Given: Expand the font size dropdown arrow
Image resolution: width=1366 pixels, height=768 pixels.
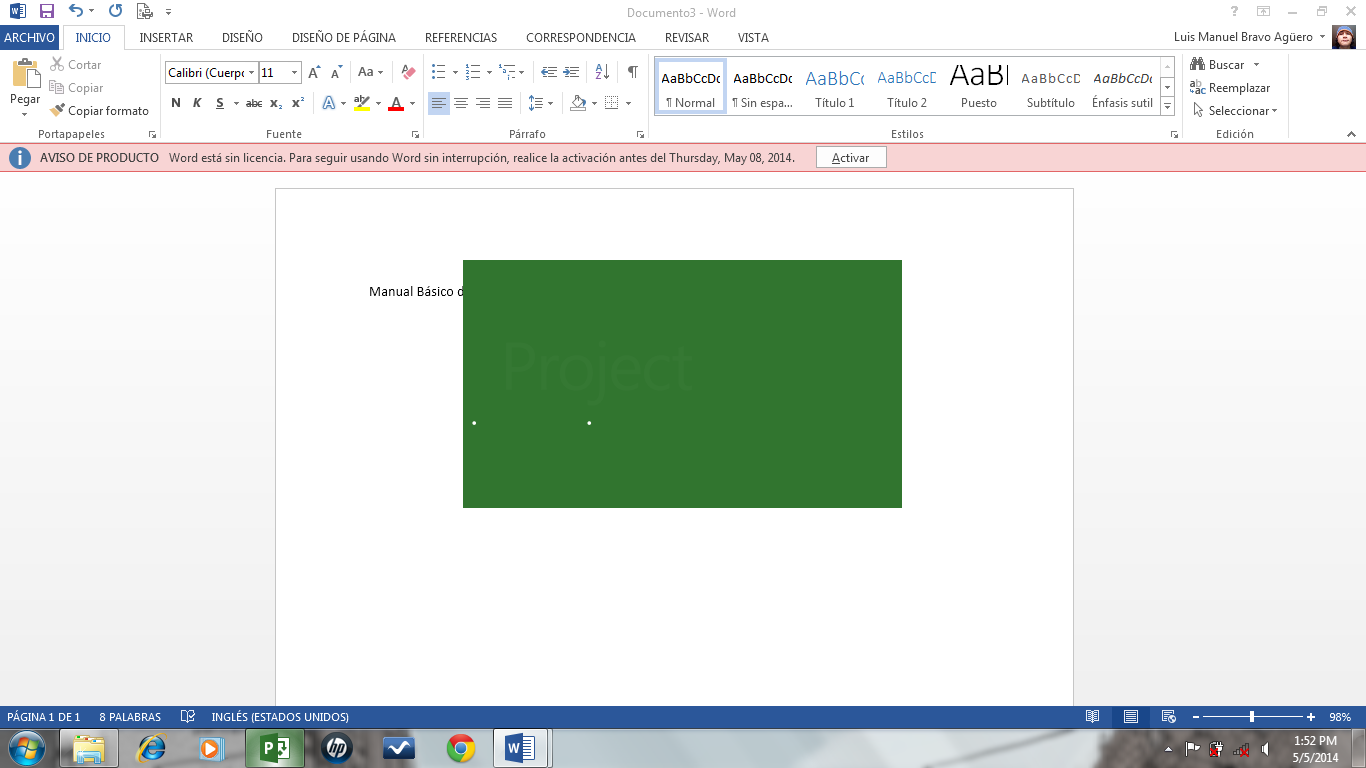Looking at the screenshot, I should [294, 73].
